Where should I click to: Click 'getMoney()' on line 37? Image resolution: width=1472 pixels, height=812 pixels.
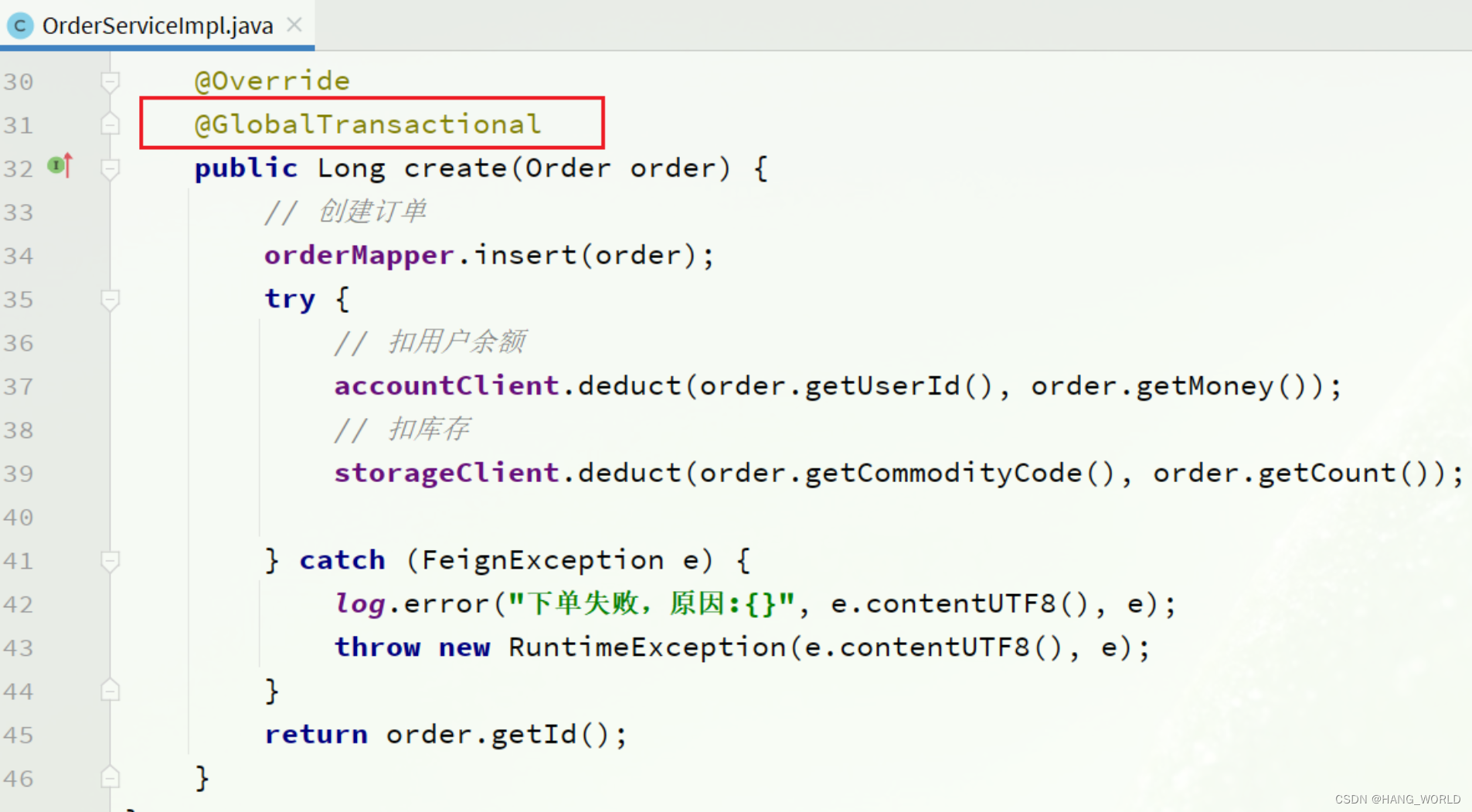1221,386
